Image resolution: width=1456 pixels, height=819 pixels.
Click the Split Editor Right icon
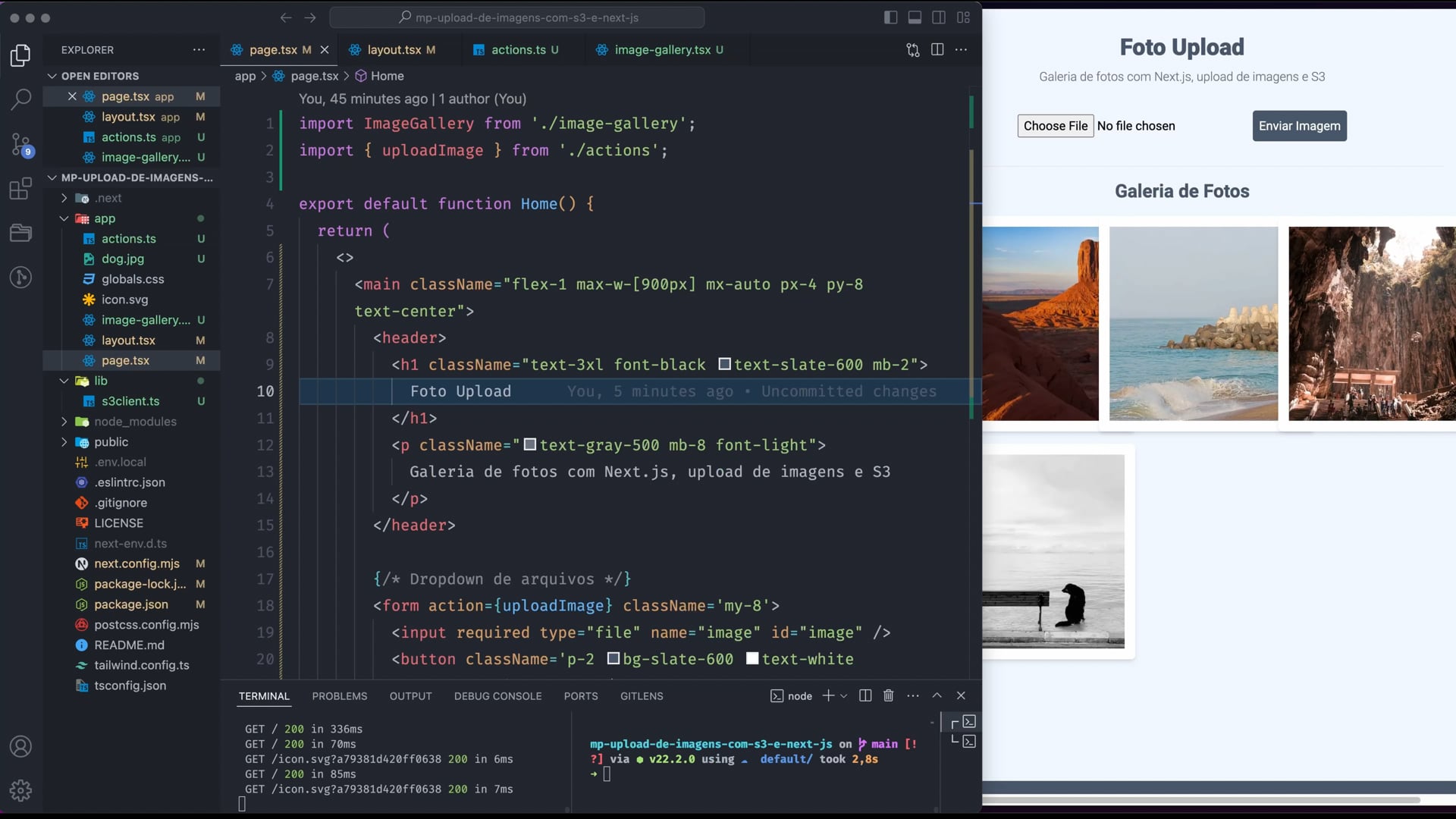click(x=937, y=50)
